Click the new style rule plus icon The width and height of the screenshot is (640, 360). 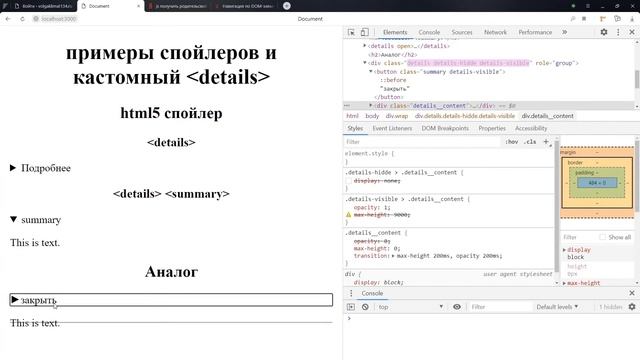pyautogui.click(x=546, y=142)
